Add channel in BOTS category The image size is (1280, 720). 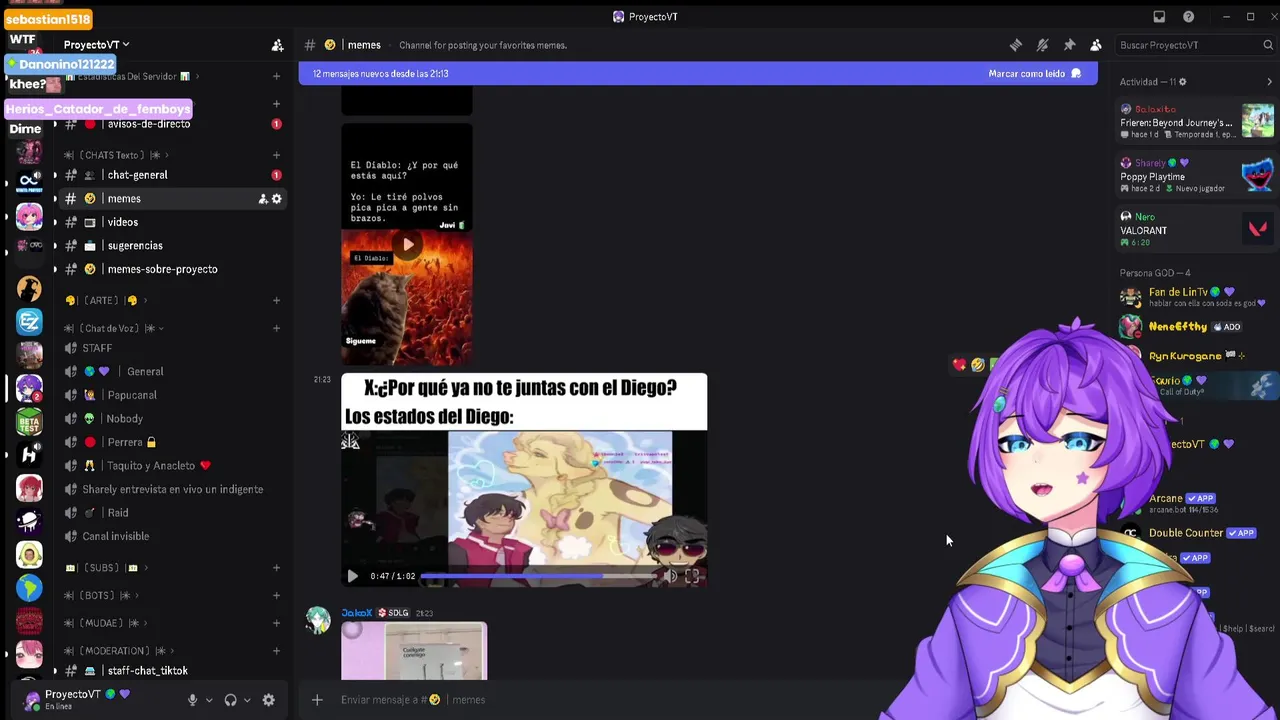click(x=276, y=595)
